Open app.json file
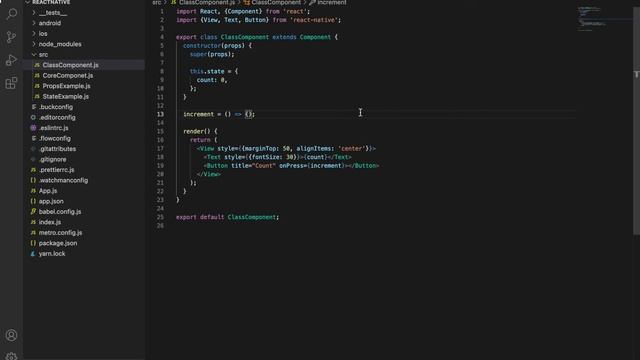The image size is (640, 360). (x=51, y=201)
